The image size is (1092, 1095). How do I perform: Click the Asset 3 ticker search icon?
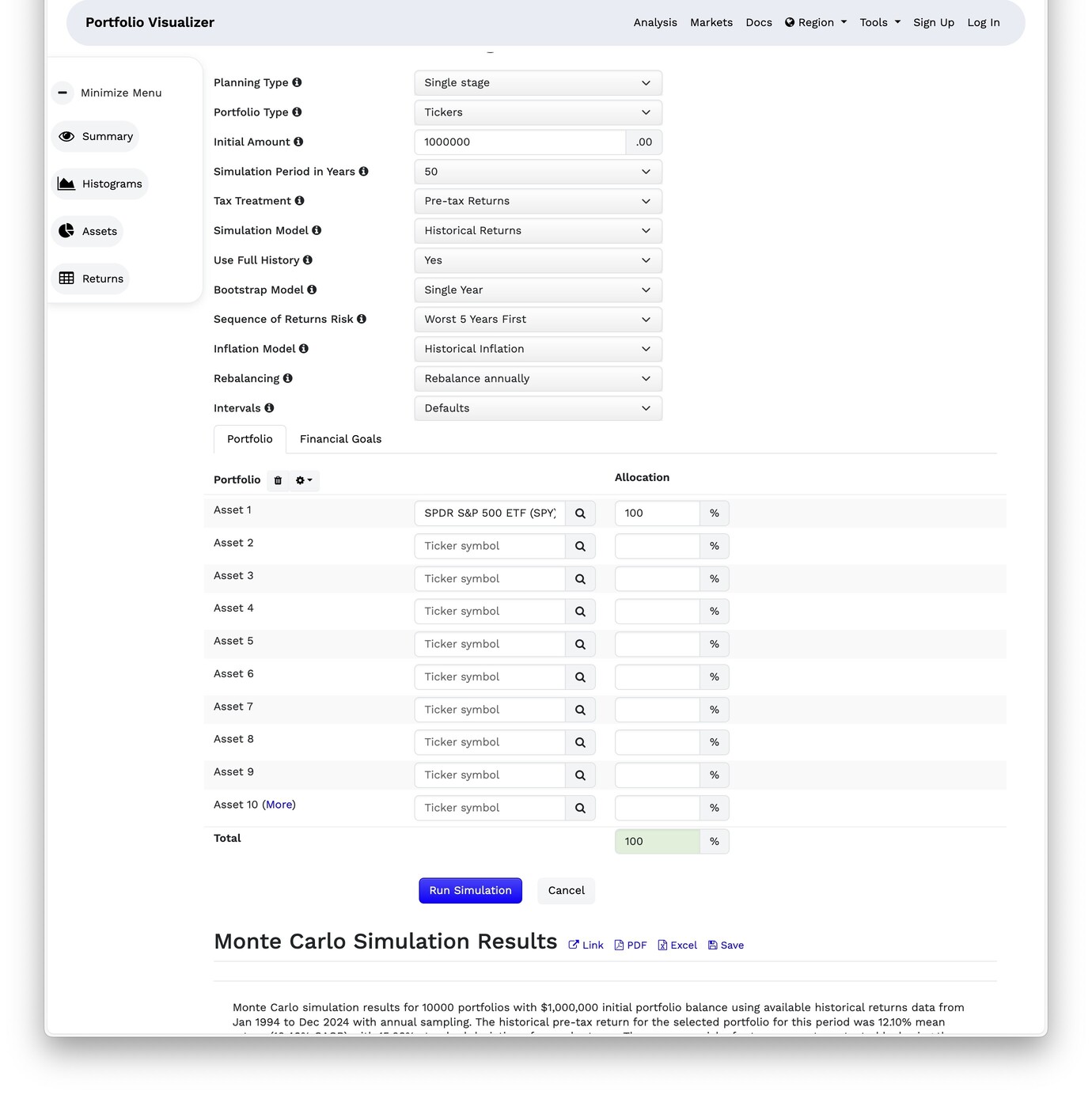click(x=580, y=579)
